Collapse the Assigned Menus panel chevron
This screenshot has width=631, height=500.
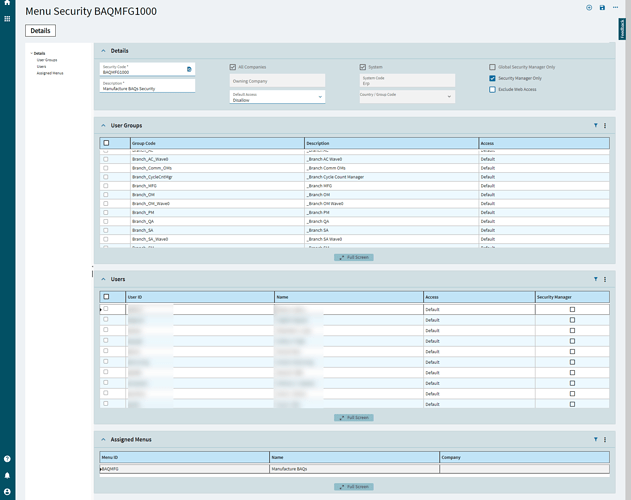(x=103, y=440)
